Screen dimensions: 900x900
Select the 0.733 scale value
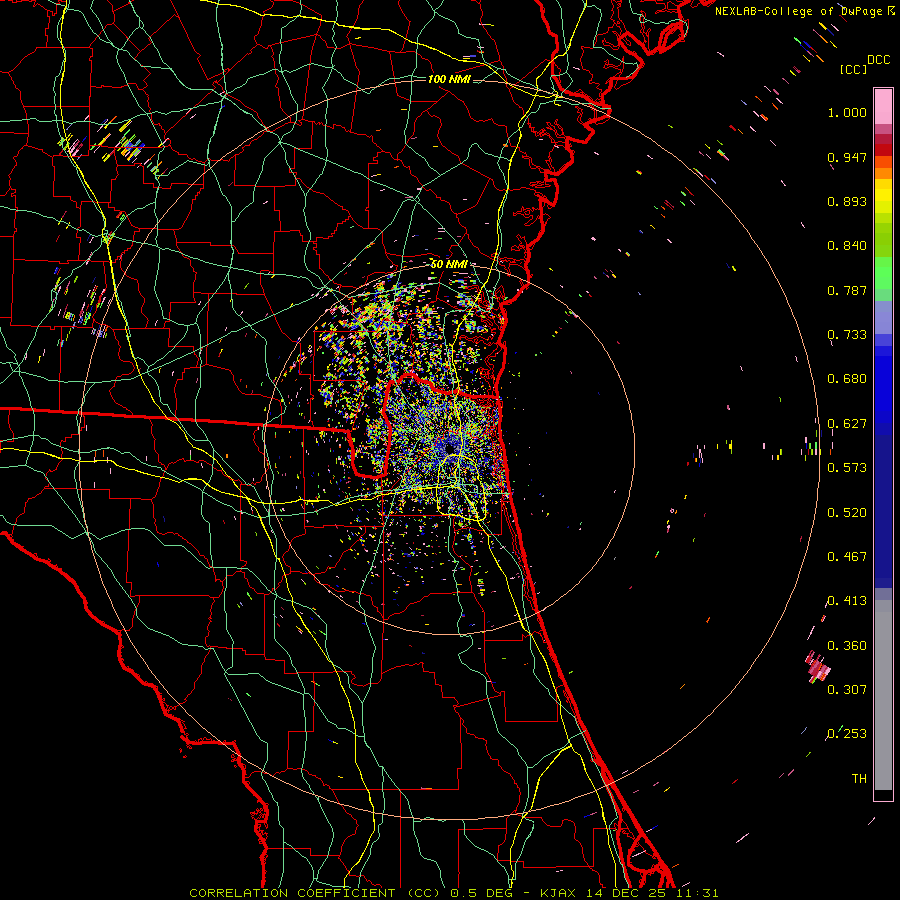pos(847,335)
